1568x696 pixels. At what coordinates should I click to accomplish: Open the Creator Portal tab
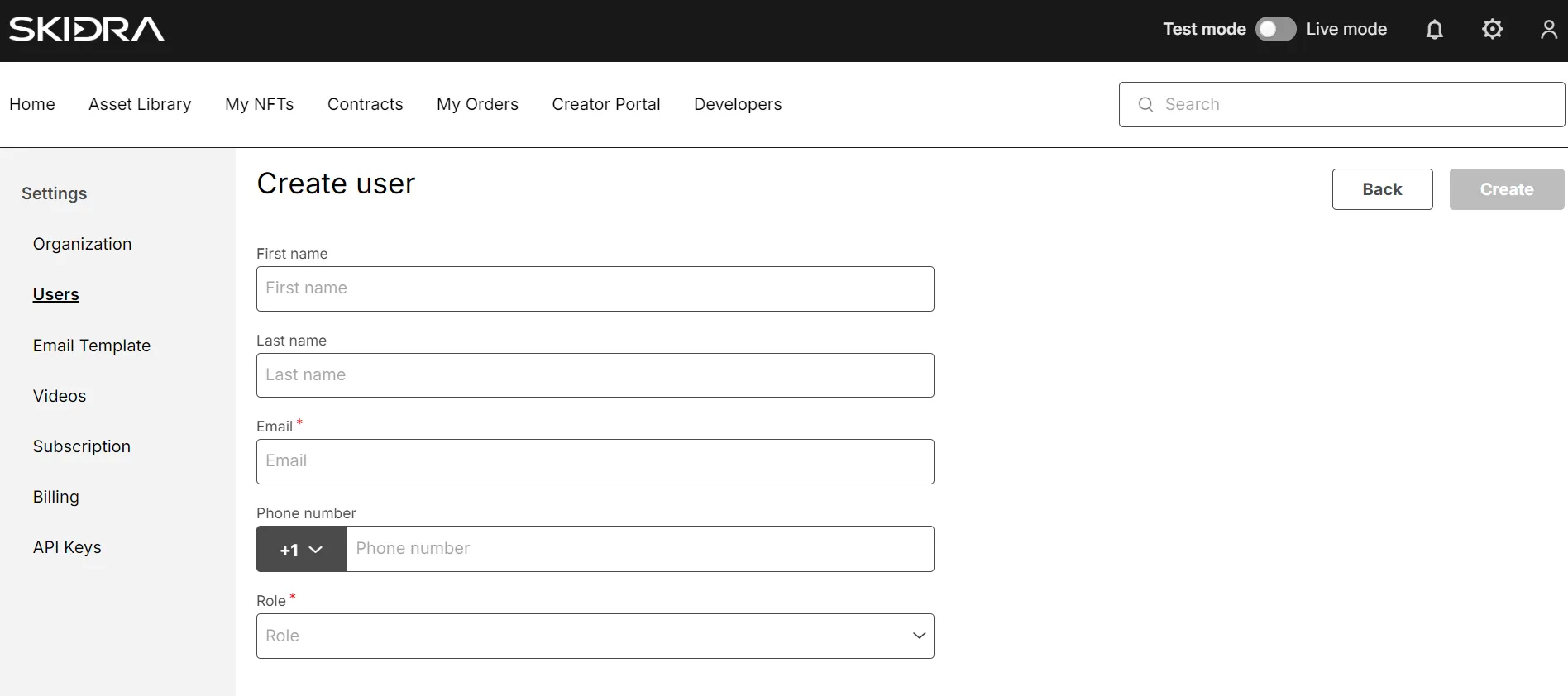[606, 104]
